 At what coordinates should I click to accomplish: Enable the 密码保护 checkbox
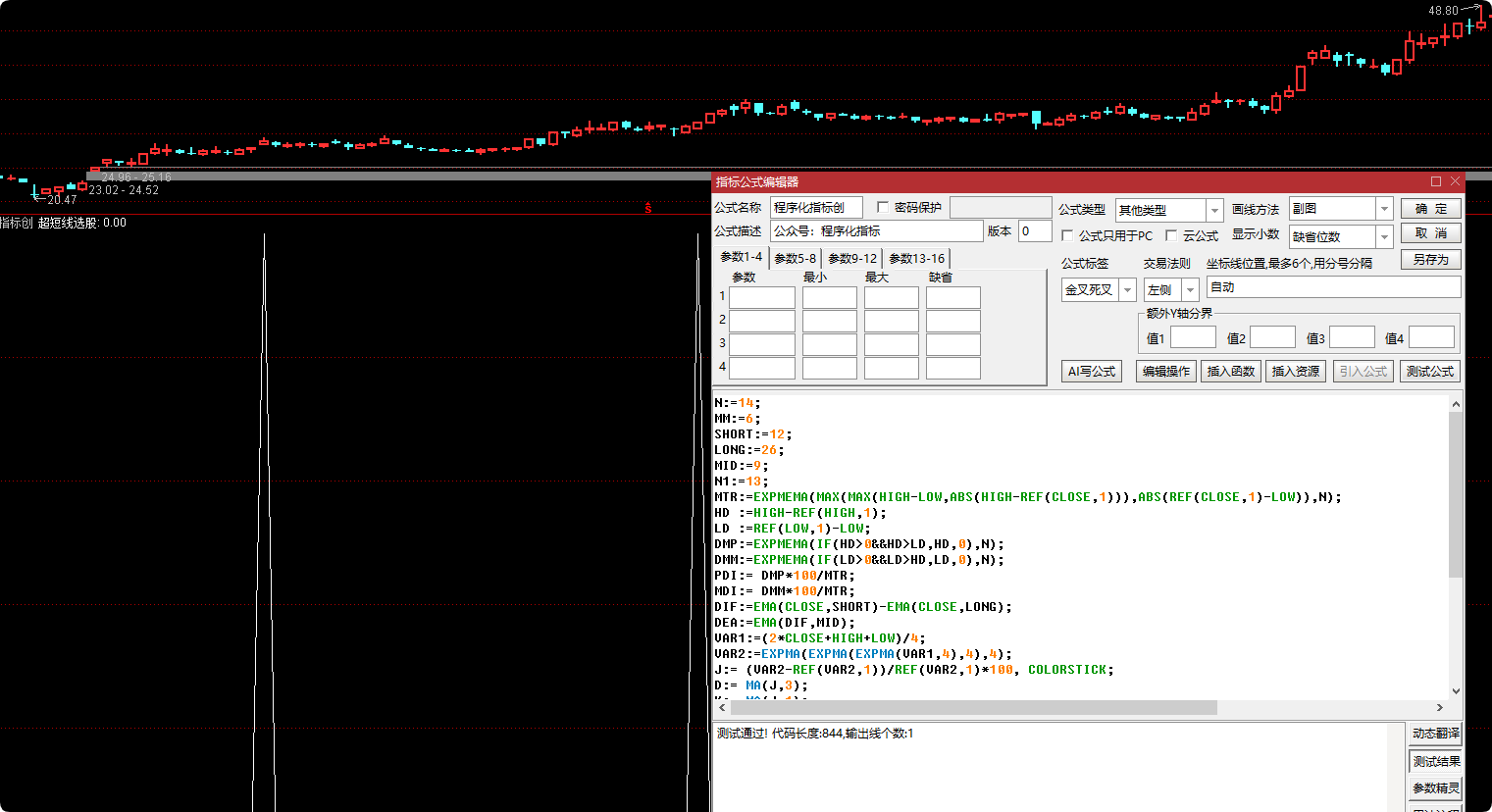coord(883,208)
